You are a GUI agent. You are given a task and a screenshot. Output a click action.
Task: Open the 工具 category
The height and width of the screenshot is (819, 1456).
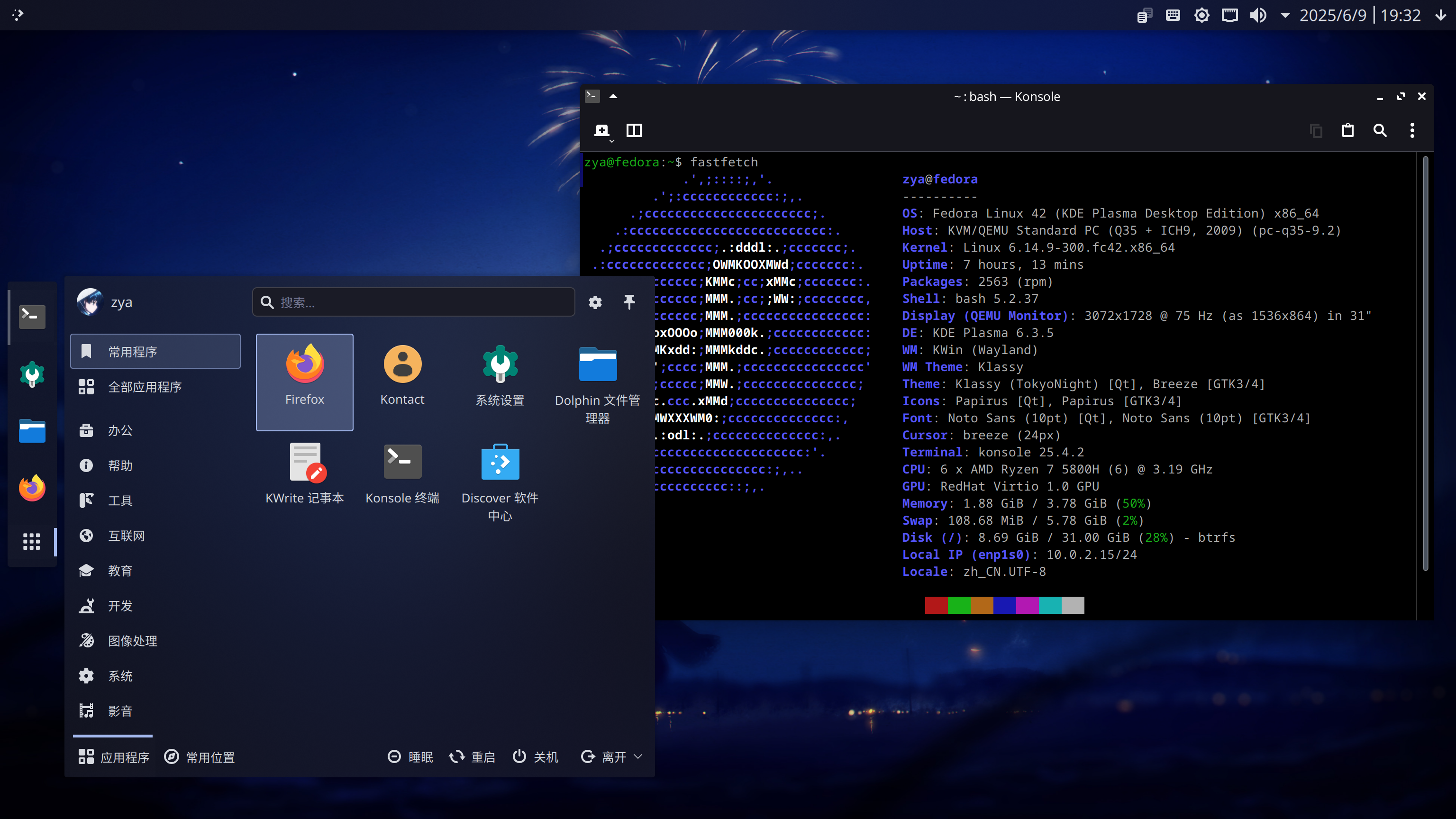(x=155, y=500)
